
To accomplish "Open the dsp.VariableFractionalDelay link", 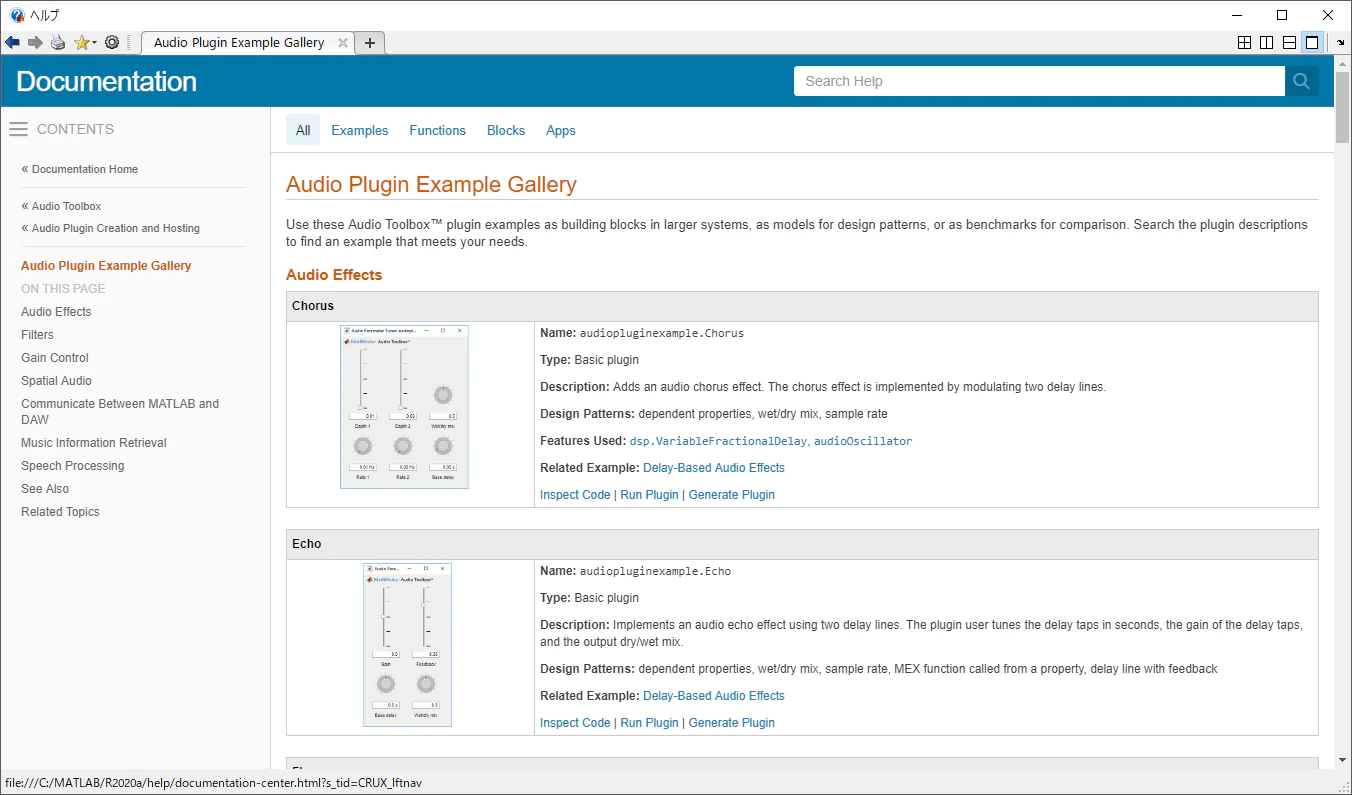I will click(x=719, y=441).
